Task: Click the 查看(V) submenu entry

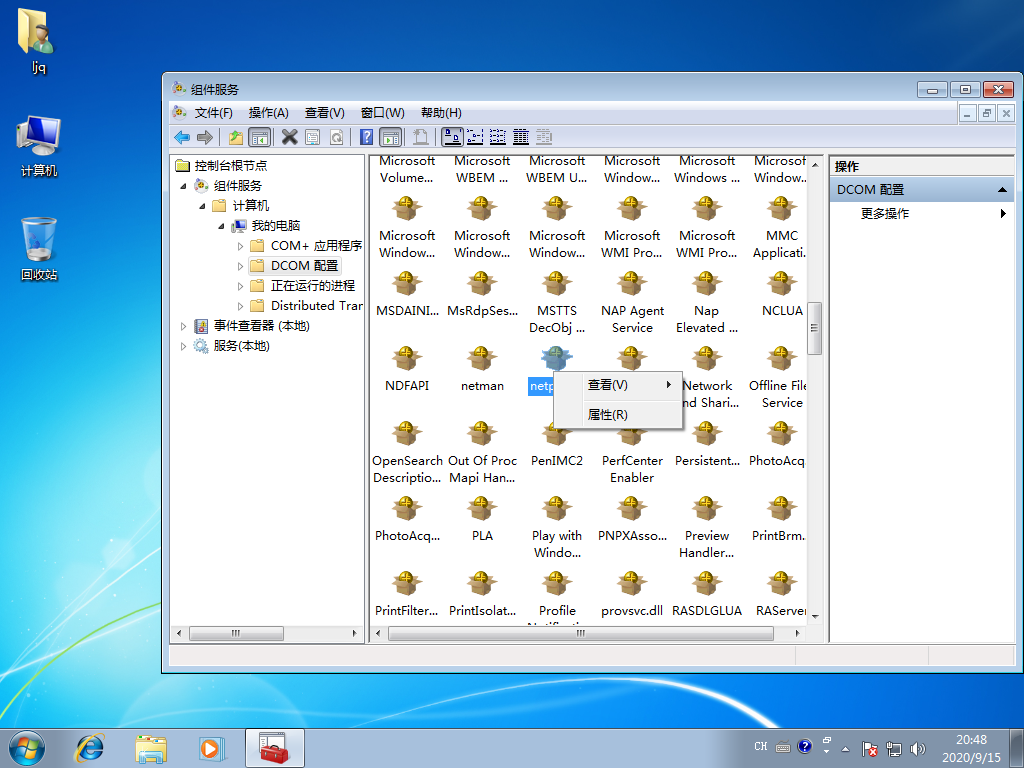Action: [x=608, y=385]
